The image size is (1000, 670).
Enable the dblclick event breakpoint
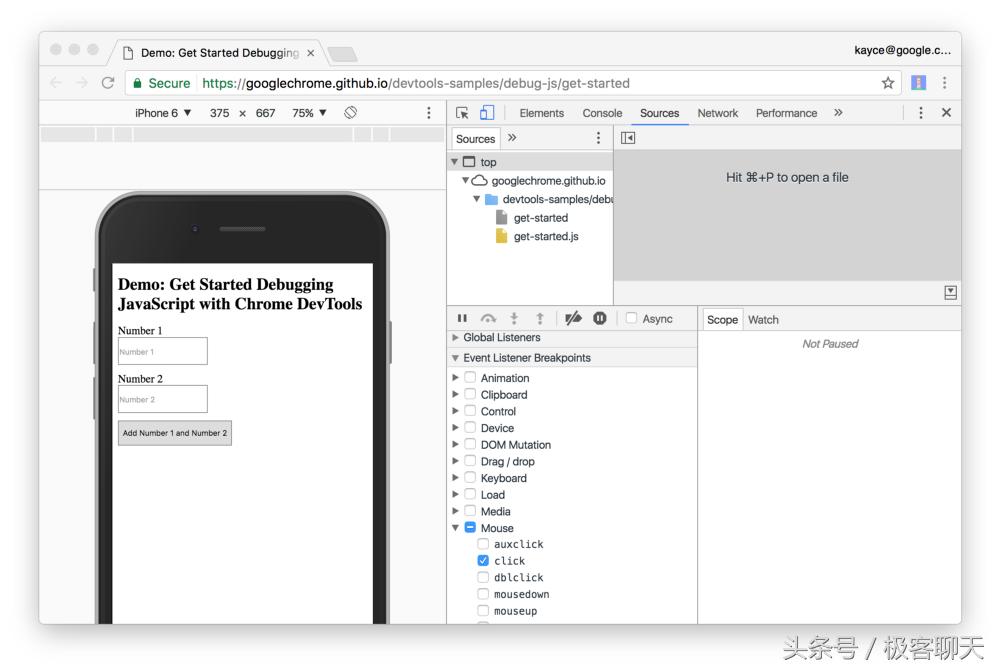[x=483, y=577]
